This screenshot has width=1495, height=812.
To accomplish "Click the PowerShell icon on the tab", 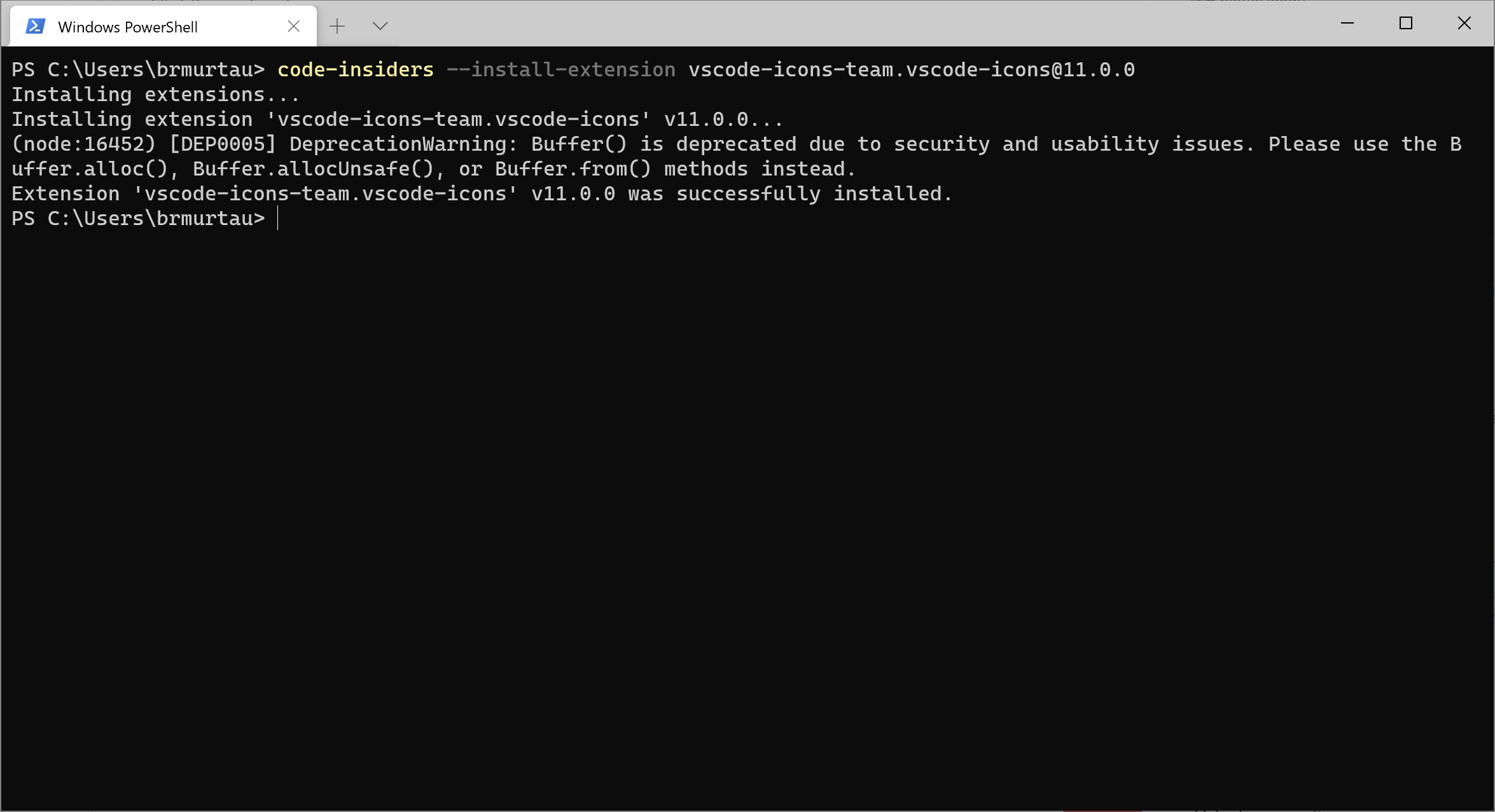I will (35, 25).
